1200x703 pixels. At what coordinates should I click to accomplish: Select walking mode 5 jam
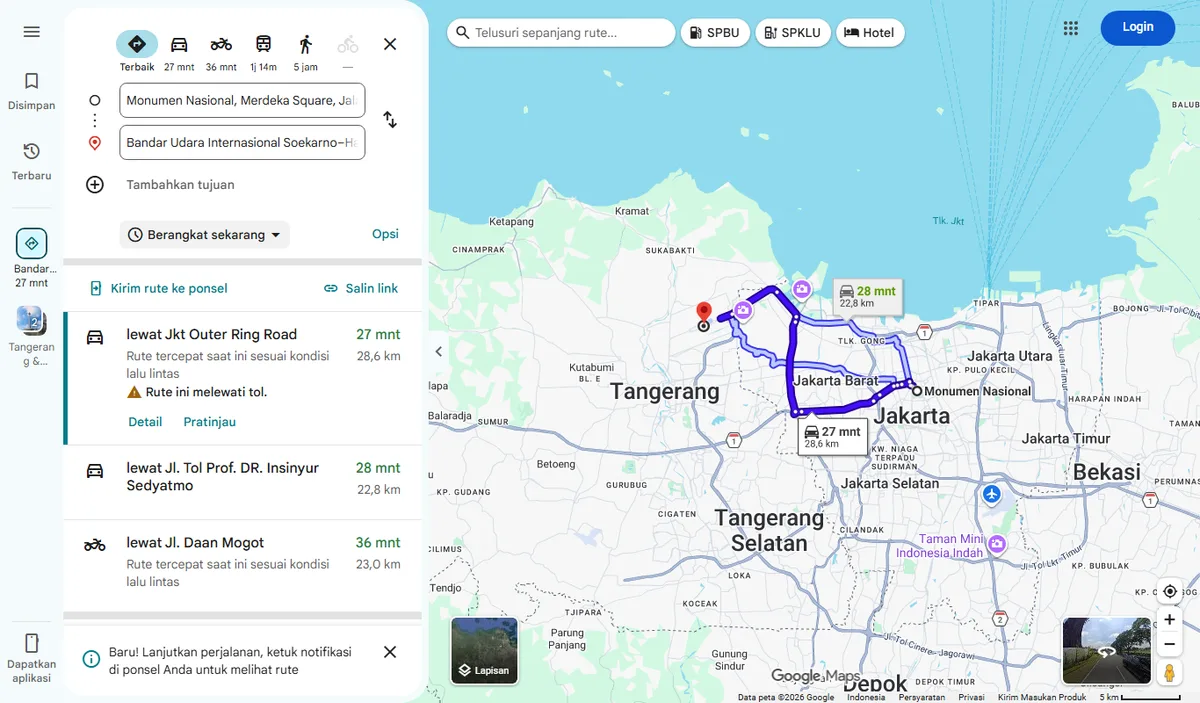[305, 51]
